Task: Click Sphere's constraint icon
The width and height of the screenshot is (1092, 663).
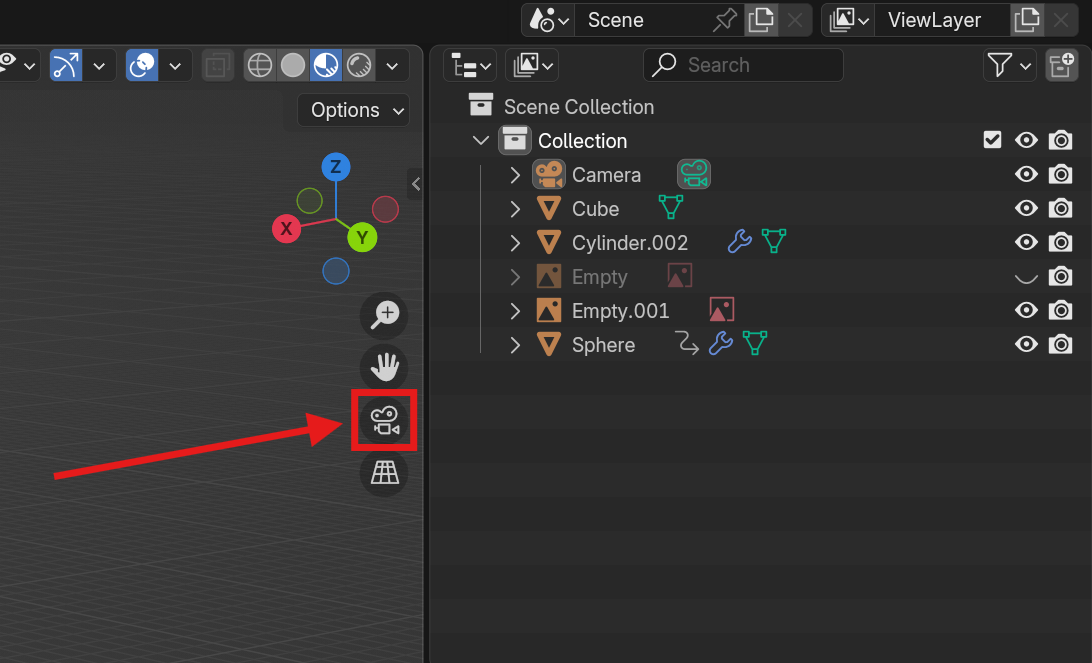Action: pos(687,343)
